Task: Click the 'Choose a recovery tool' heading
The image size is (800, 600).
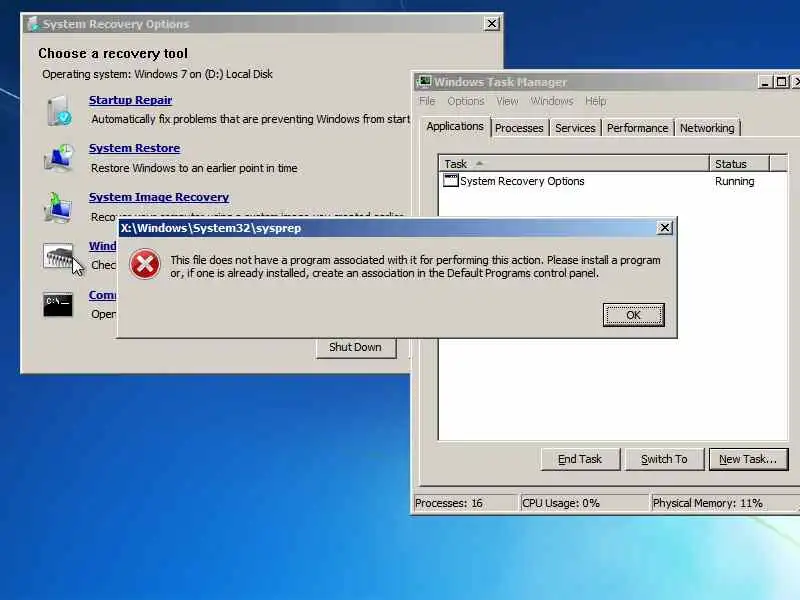Action: (113, 54)
